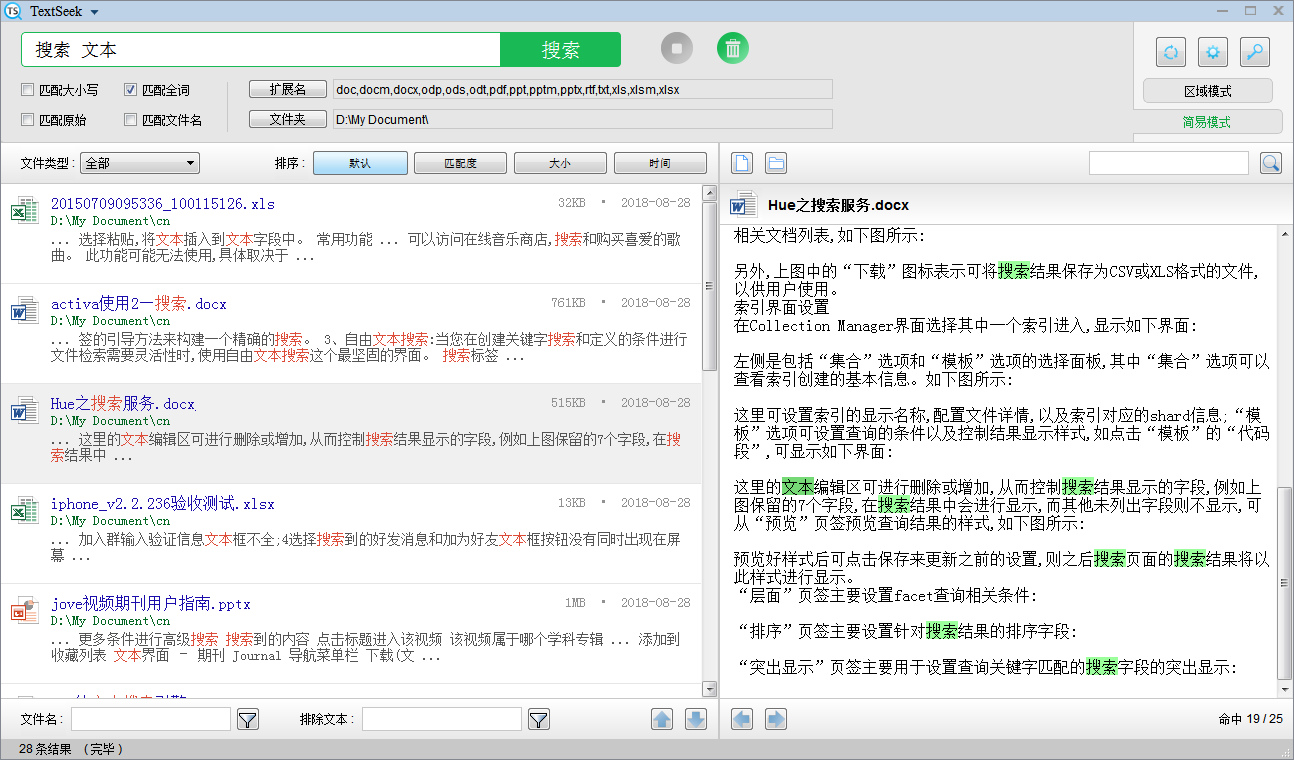Open activa使用2一搜索.docx file link
Screen dimensions: 1294x760
[139, 304]
